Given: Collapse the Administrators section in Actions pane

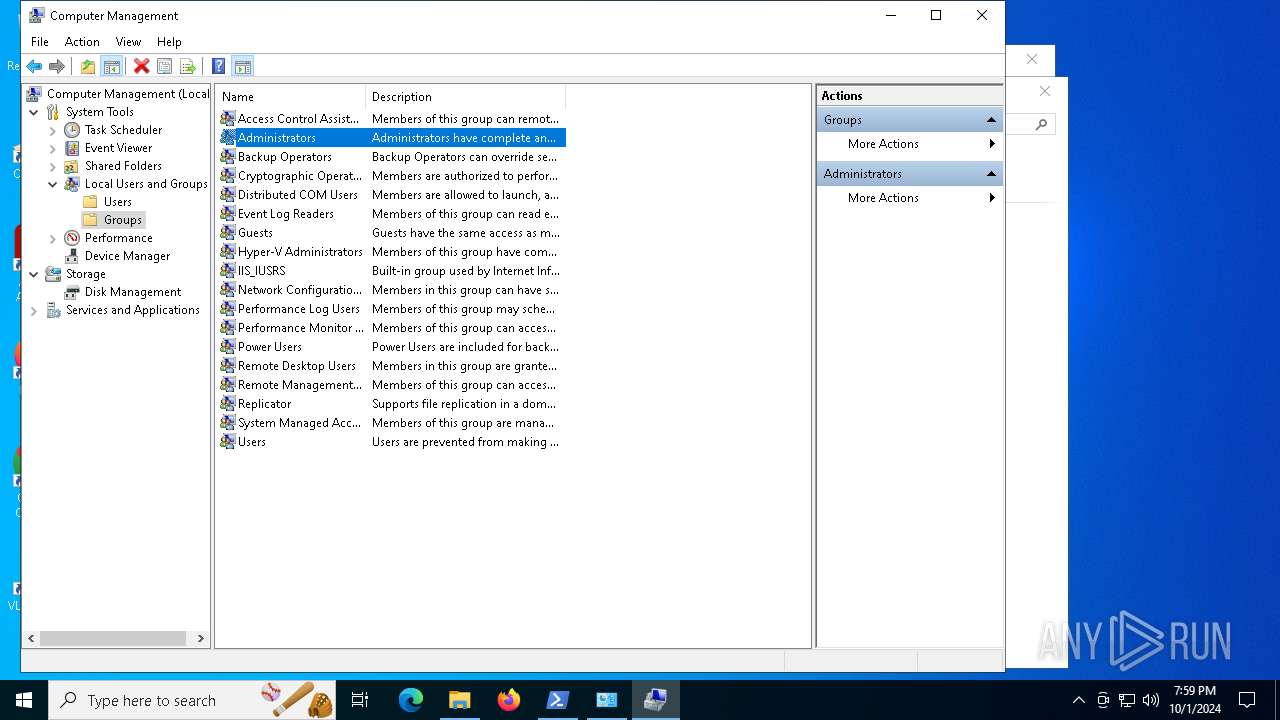Looking at the screenshot, I should [991, 174].
